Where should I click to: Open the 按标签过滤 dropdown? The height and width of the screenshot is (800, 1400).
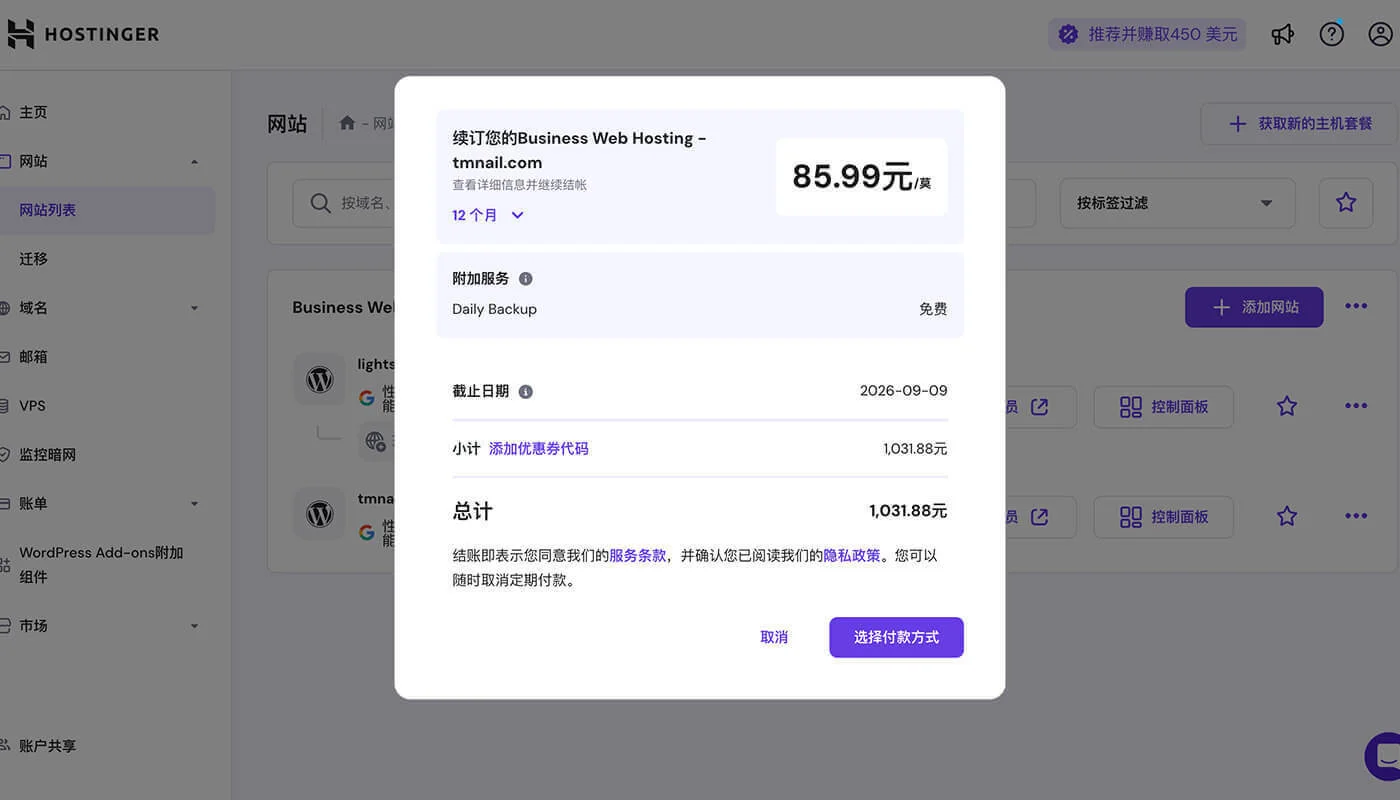1177,202
